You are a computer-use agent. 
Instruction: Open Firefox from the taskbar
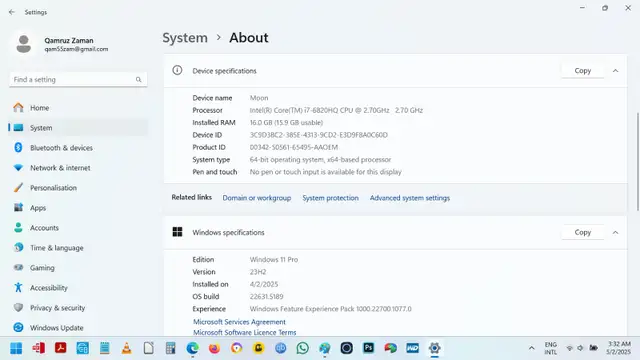click(214, 348)
